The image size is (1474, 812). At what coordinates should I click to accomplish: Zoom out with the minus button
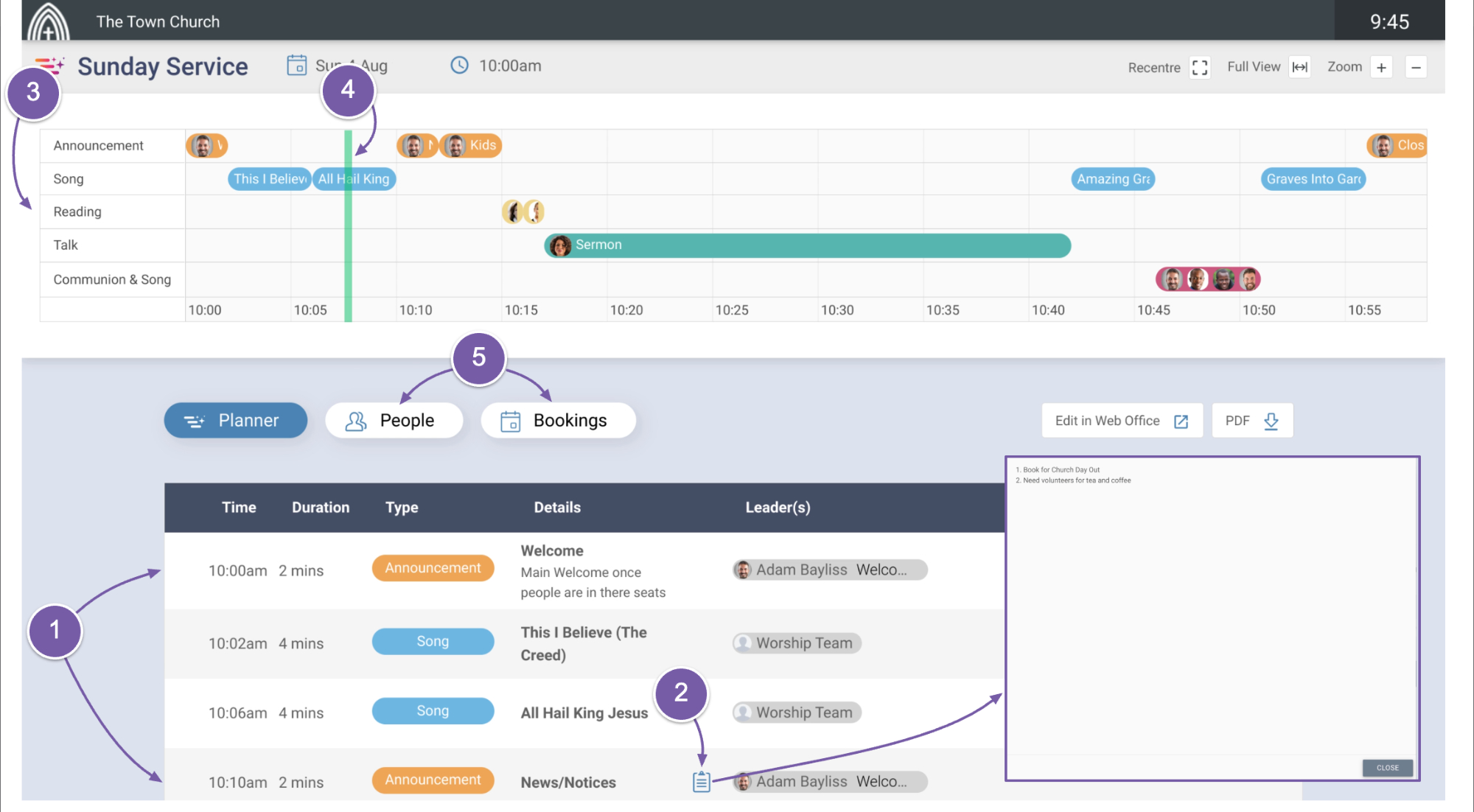[1416, 67]
